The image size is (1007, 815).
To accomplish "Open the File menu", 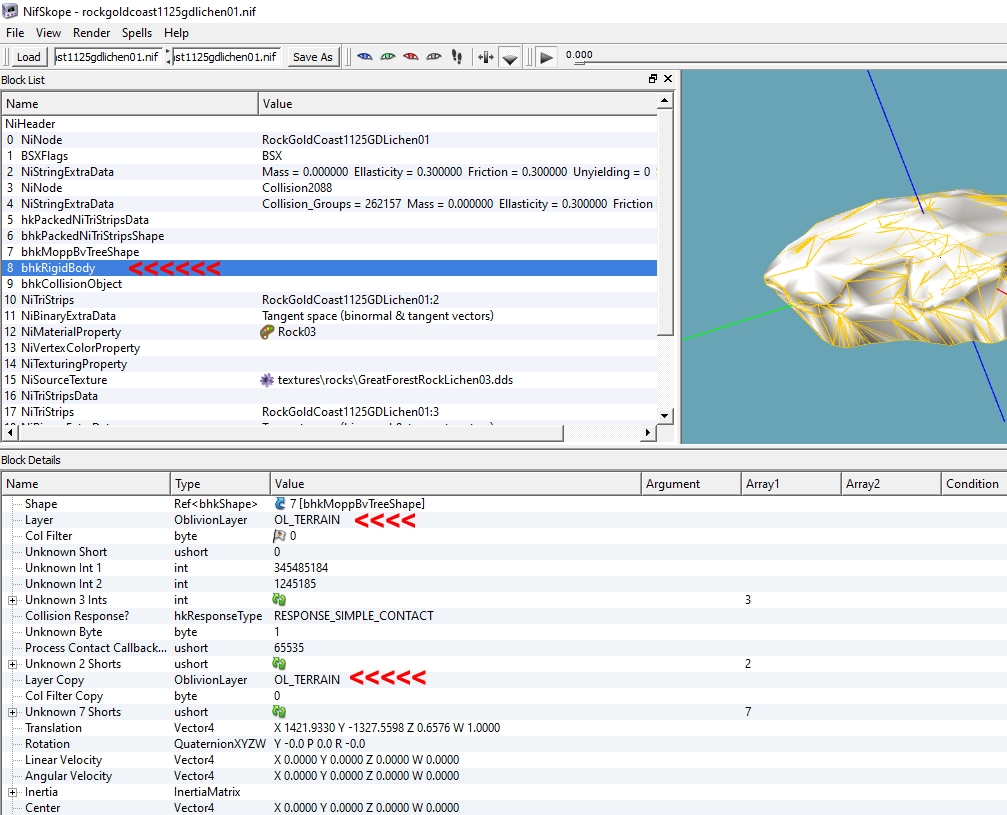I will tap(15, 33).
